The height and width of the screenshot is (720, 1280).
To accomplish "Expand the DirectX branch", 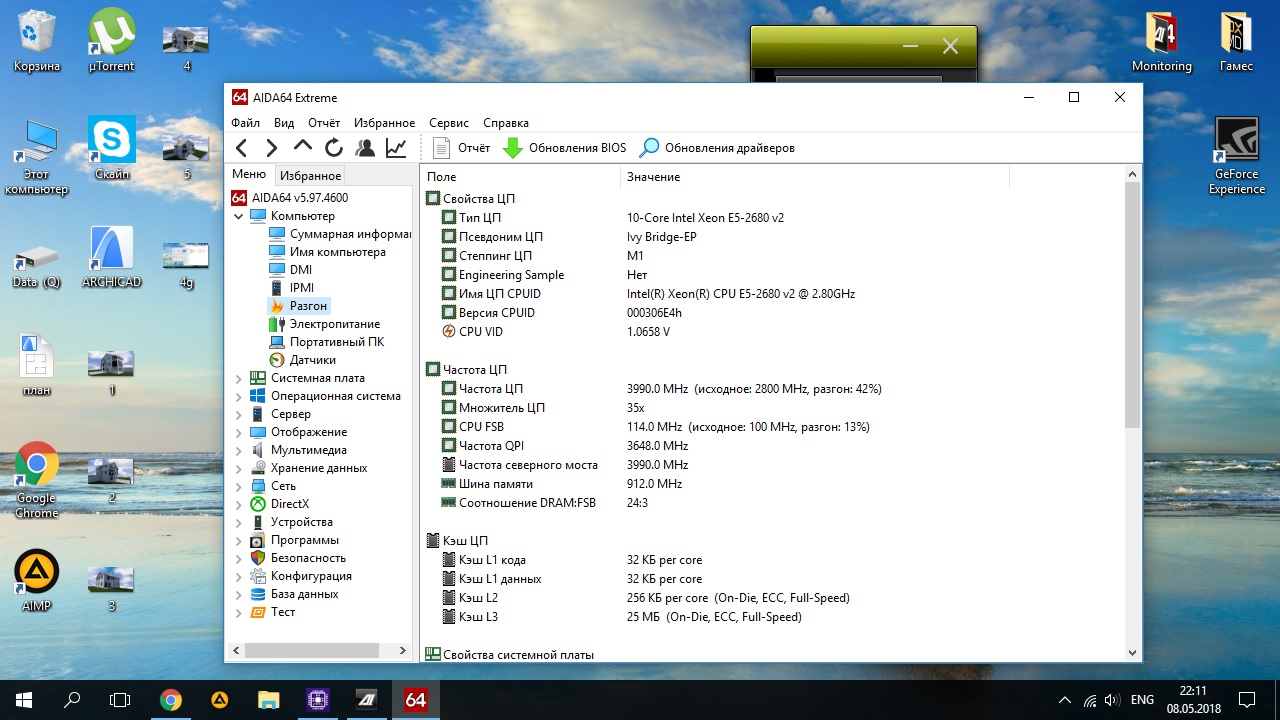I will click(x=239, y=504).
